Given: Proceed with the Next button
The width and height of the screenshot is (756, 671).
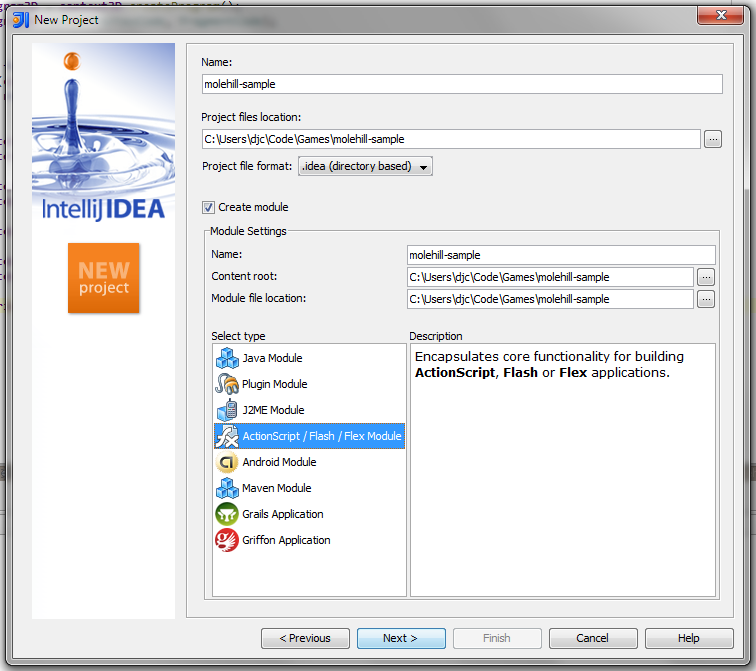Looking at the screenshot, I should point(401,638).
